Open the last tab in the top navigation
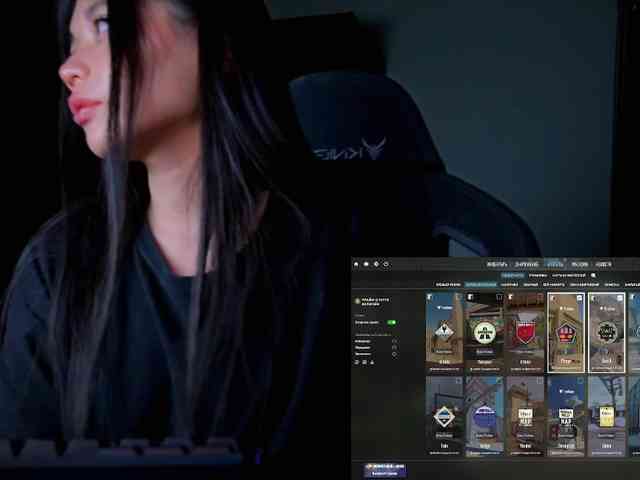 click(603, 264)
